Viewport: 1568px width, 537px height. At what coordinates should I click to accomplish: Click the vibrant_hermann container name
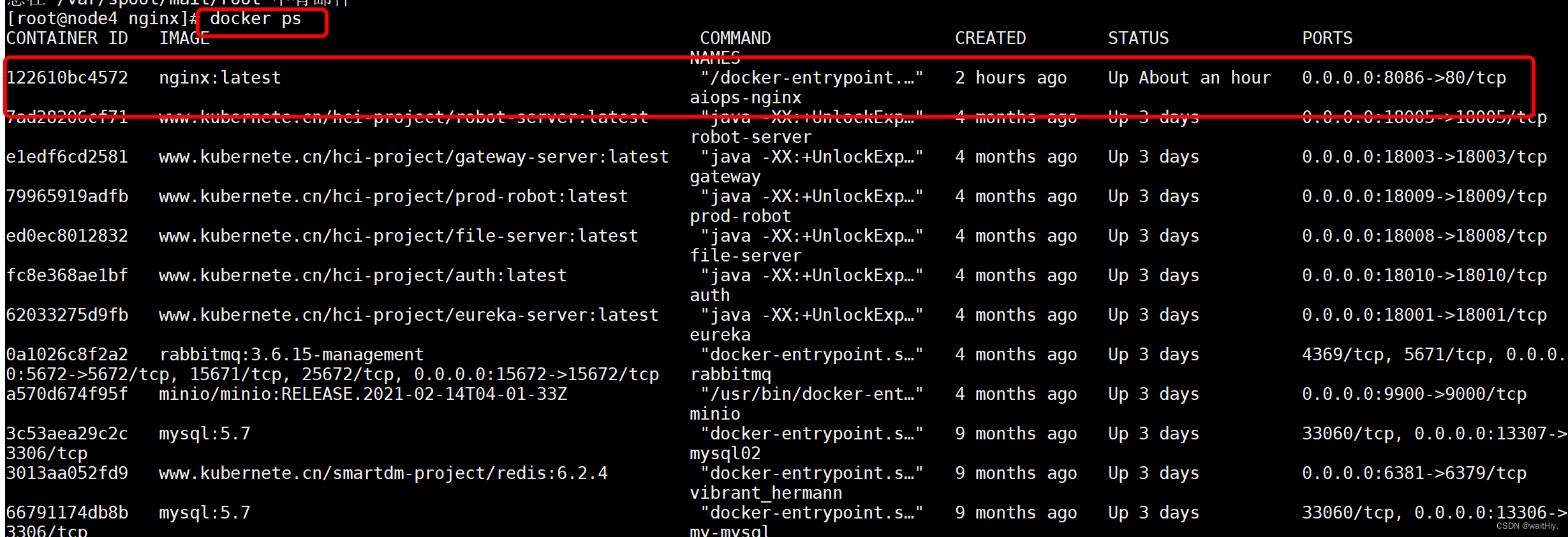766,493
